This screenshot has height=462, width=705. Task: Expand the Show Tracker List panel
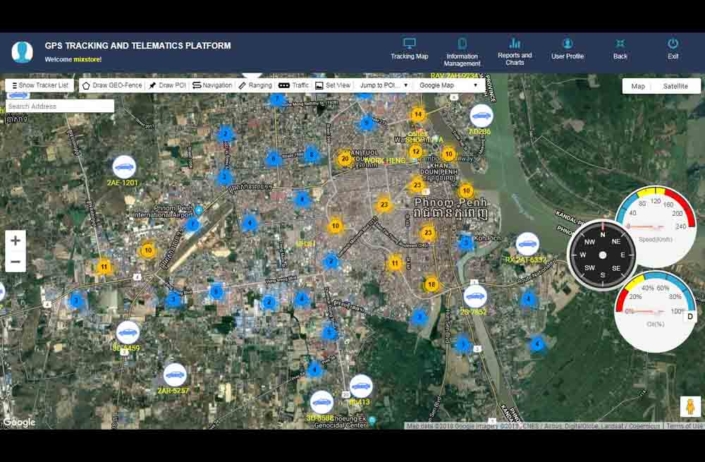pos(40,86)
